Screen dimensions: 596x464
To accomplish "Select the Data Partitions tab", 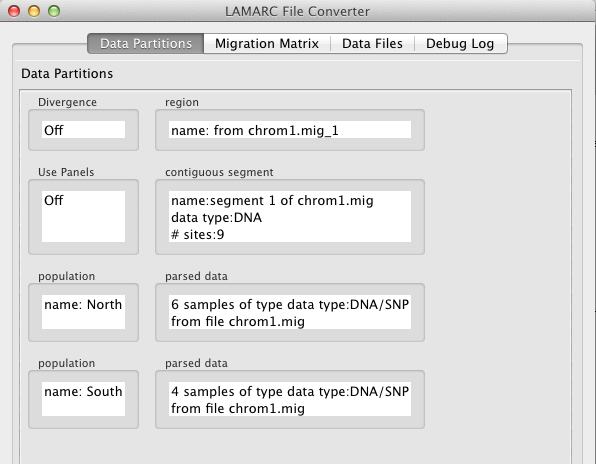I will (146, 44).
